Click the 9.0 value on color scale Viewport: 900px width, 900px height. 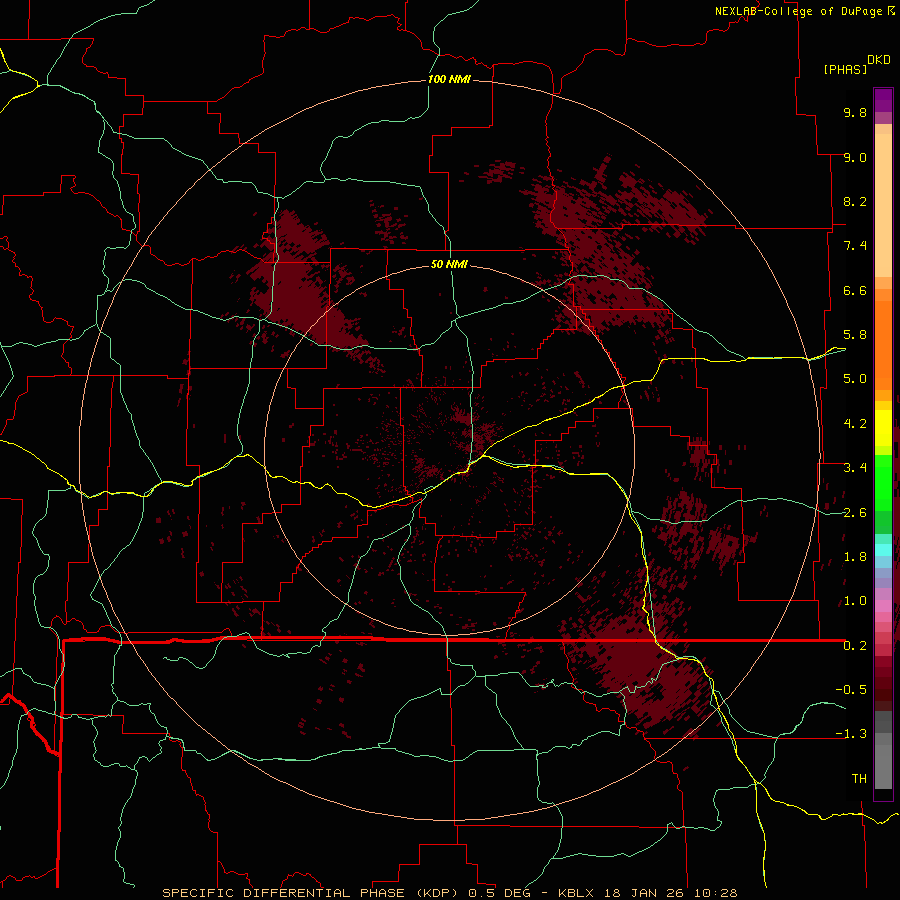855,157
